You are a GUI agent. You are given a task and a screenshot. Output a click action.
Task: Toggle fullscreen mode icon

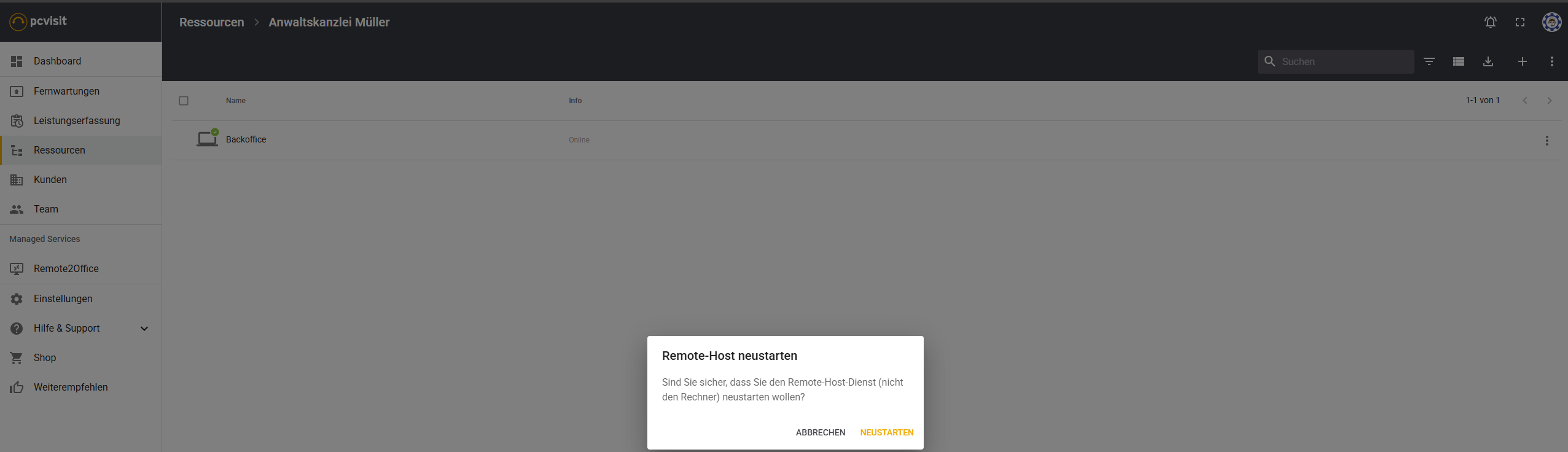pos(1520,22)
